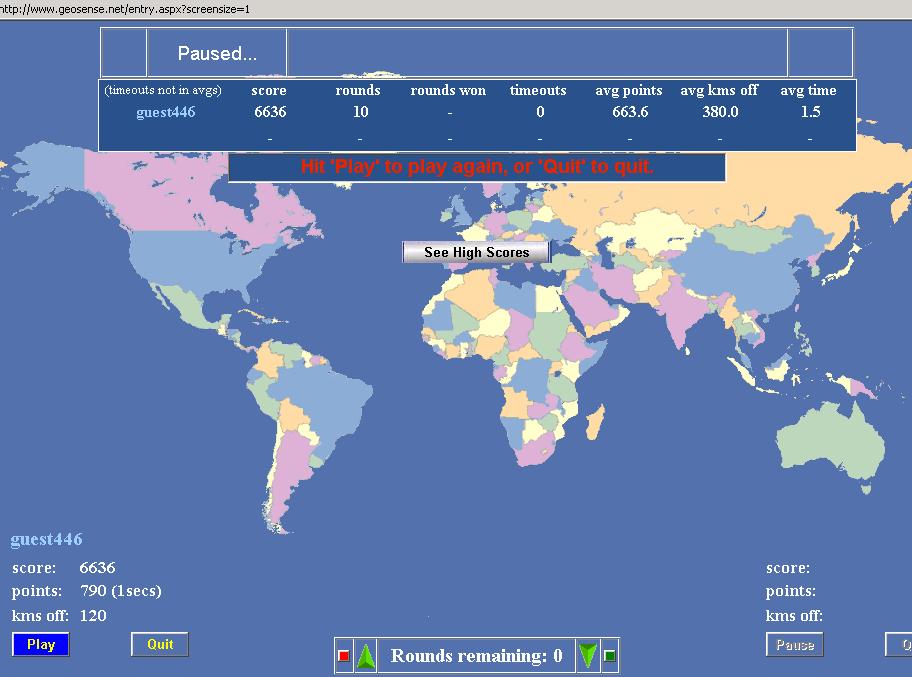Click the 'avg points' column header
The image size is (912, 677).
point(630,90)
